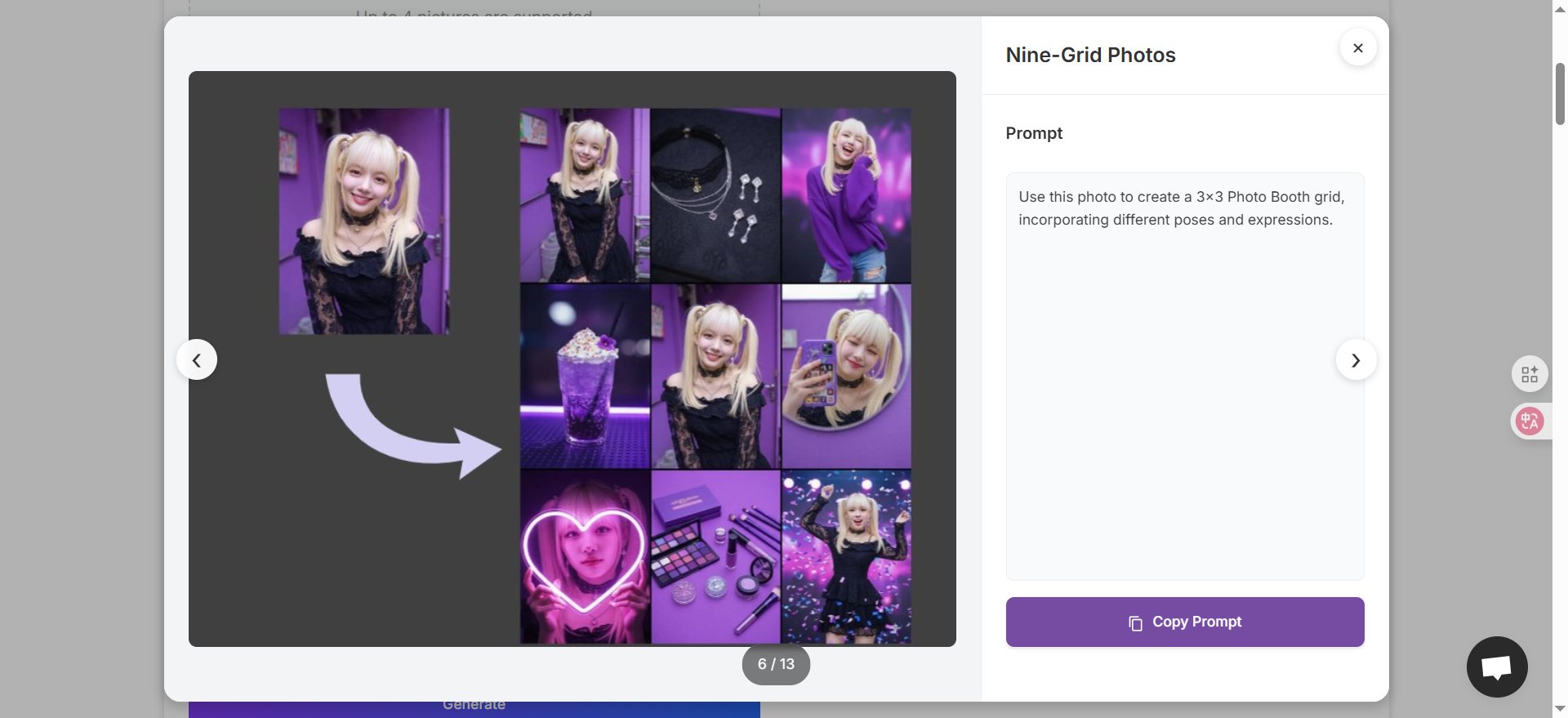1568x718 pixels.
Task: Click the makeup palette grid photo
Action: click(715, 557)
